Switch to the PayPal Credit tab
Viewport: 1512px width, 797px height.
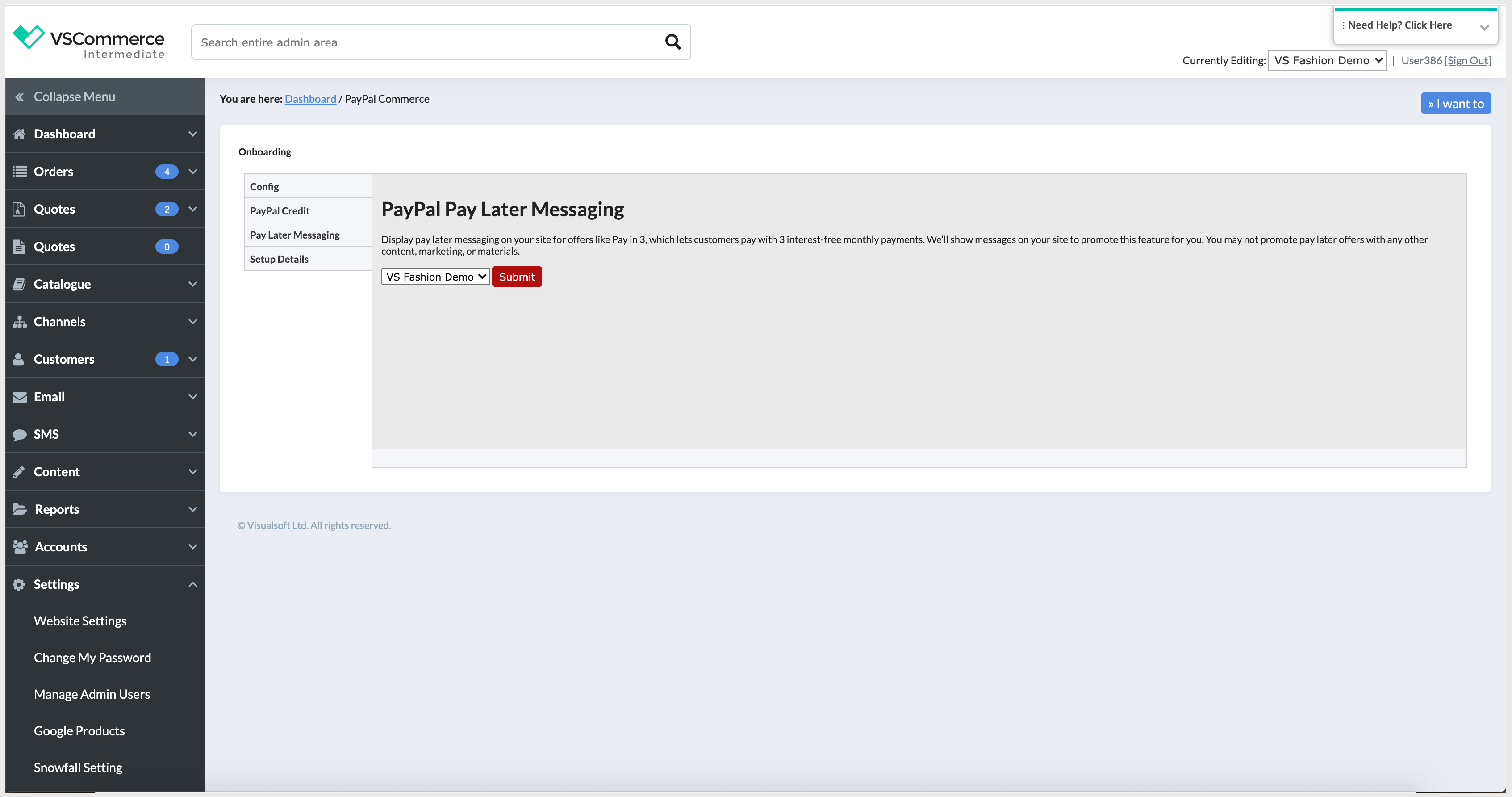tap(280, 210)
